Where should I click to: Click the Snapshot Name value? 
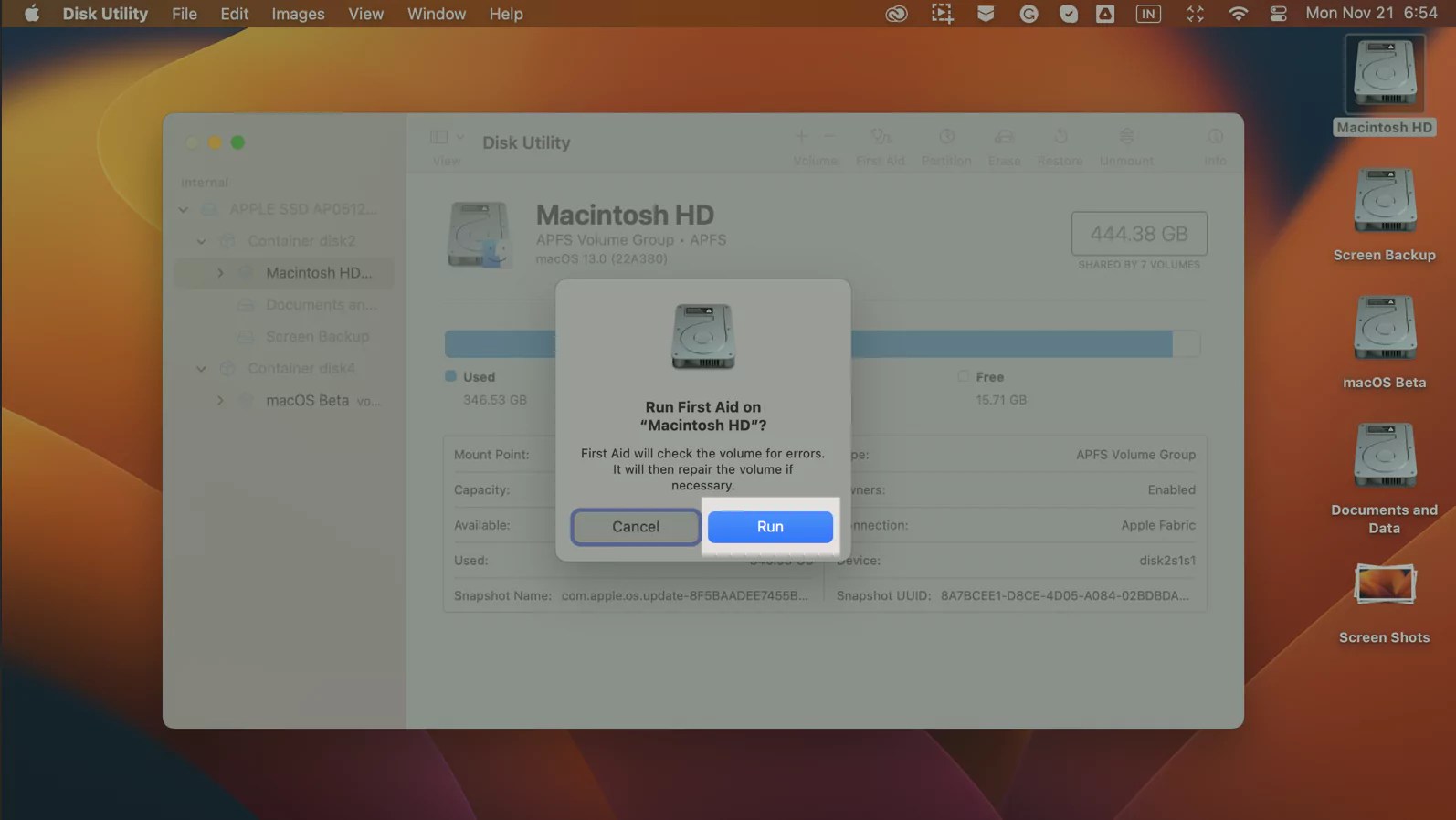click(x=684, y=596)
